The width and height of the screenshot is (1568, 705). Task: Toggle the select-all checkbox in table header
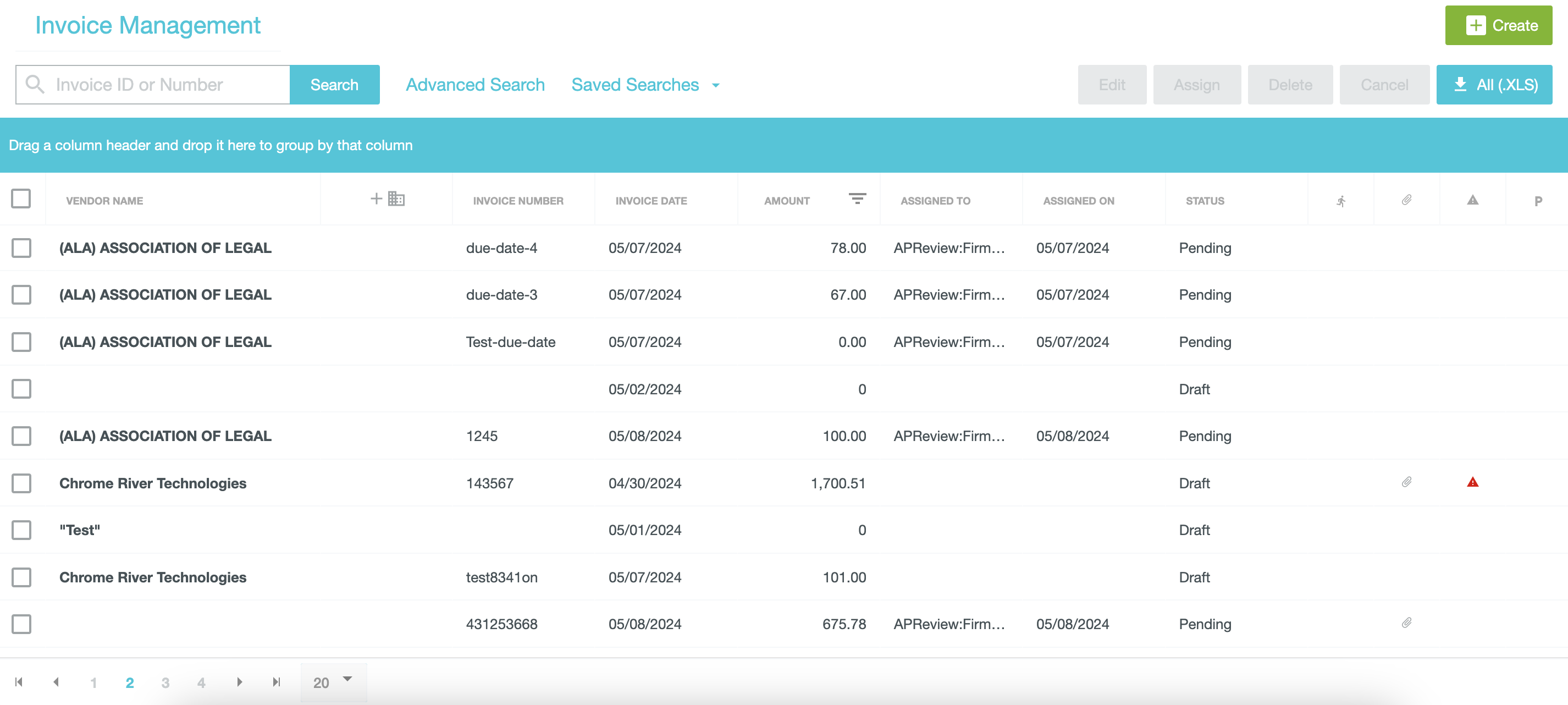coord(21,198)
